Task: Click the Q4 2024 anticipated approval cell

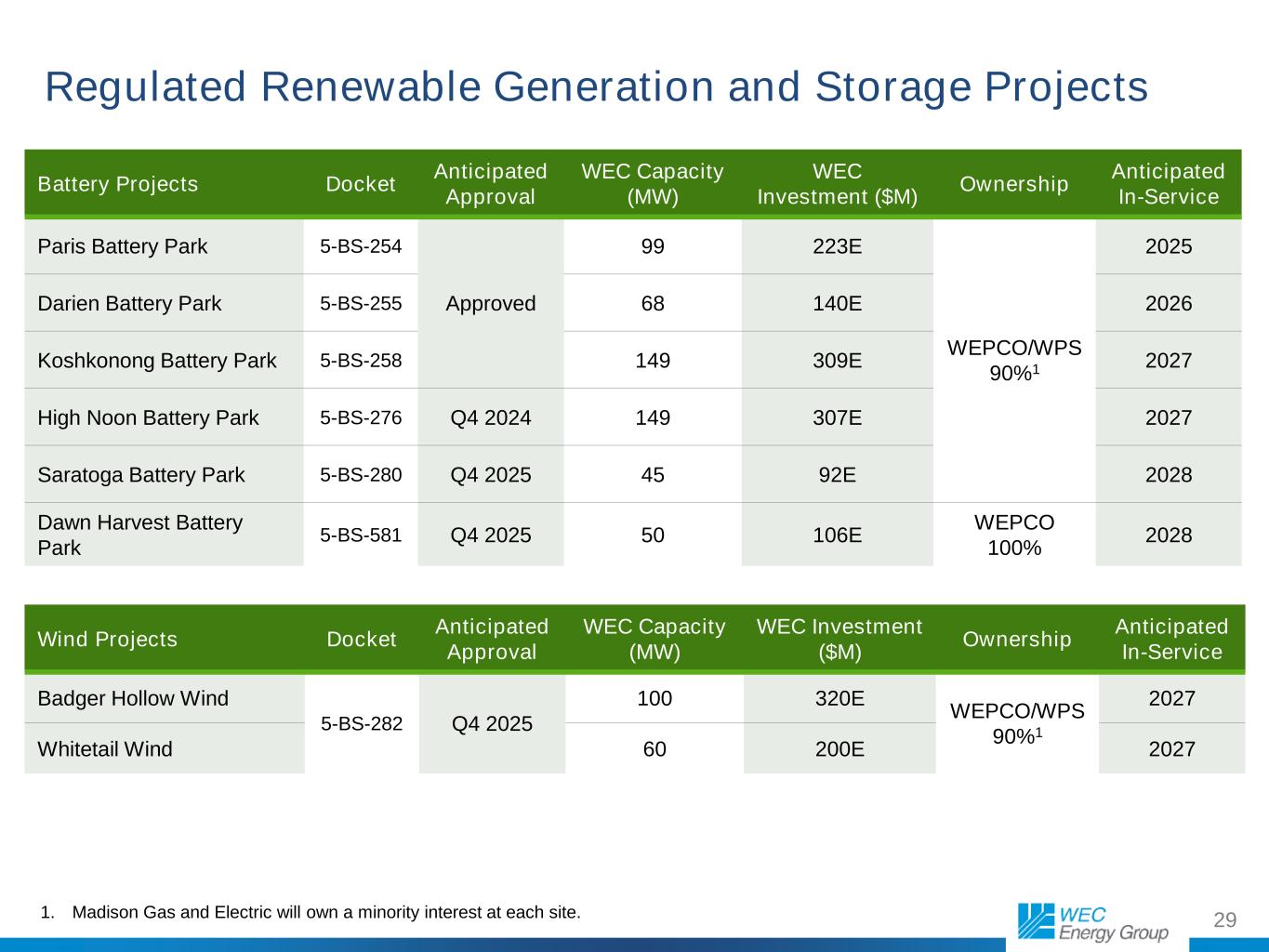Action: tap(491, 418)
